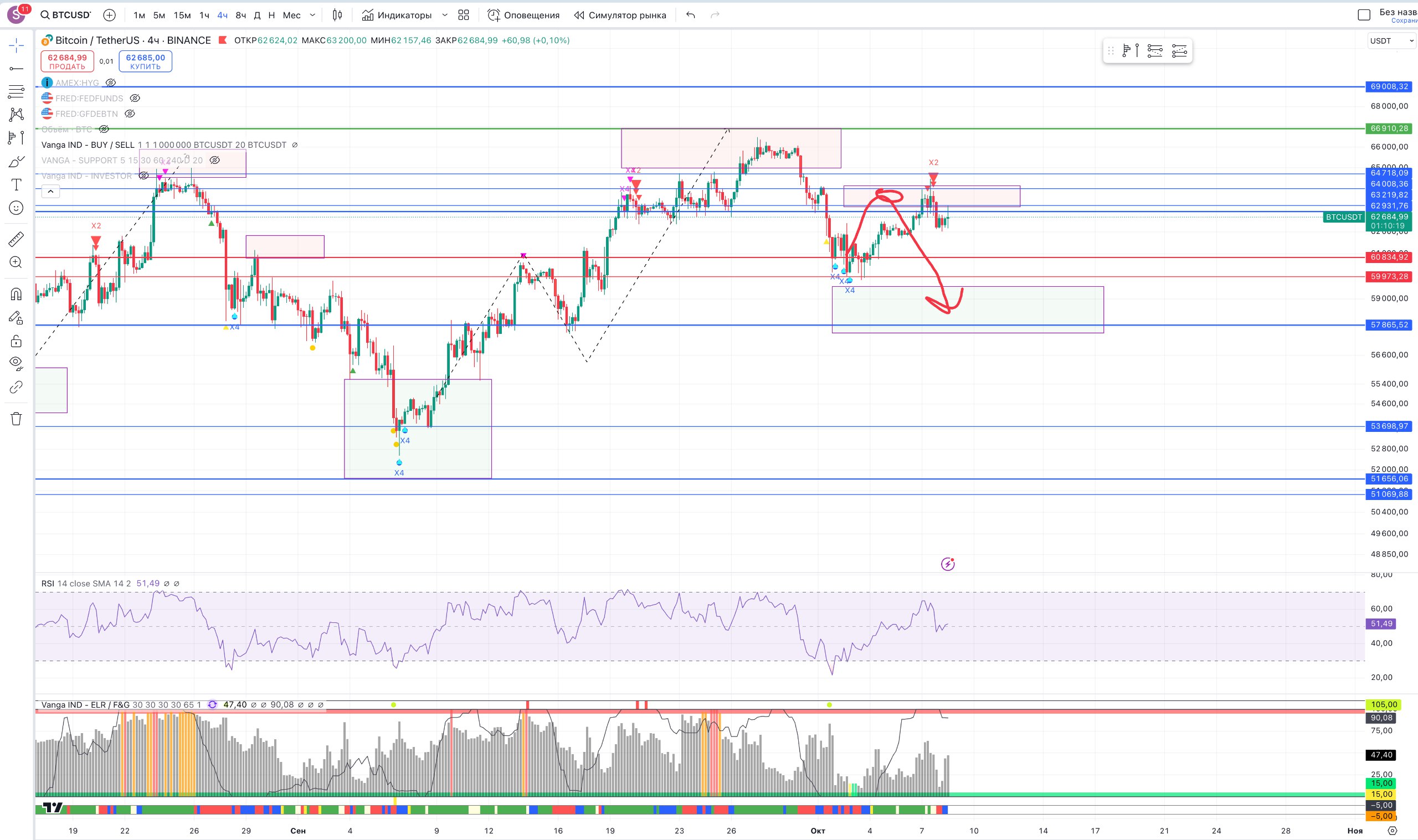
Task: Select the first icon in floating drawing toolbar
Action: click(x=1130, y=51)
